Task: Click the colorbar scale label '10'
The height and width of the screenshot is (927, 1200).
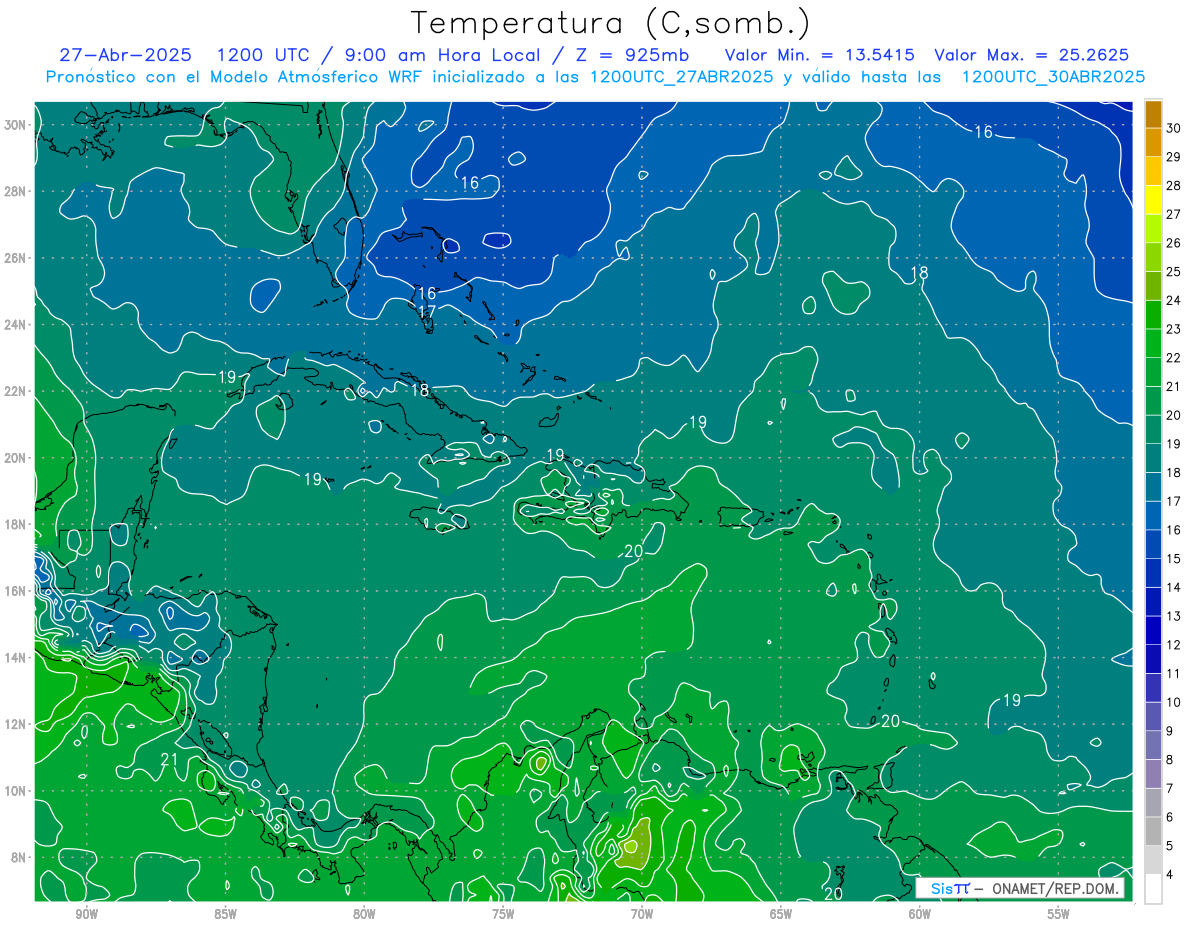Action: pos(1174,702)
